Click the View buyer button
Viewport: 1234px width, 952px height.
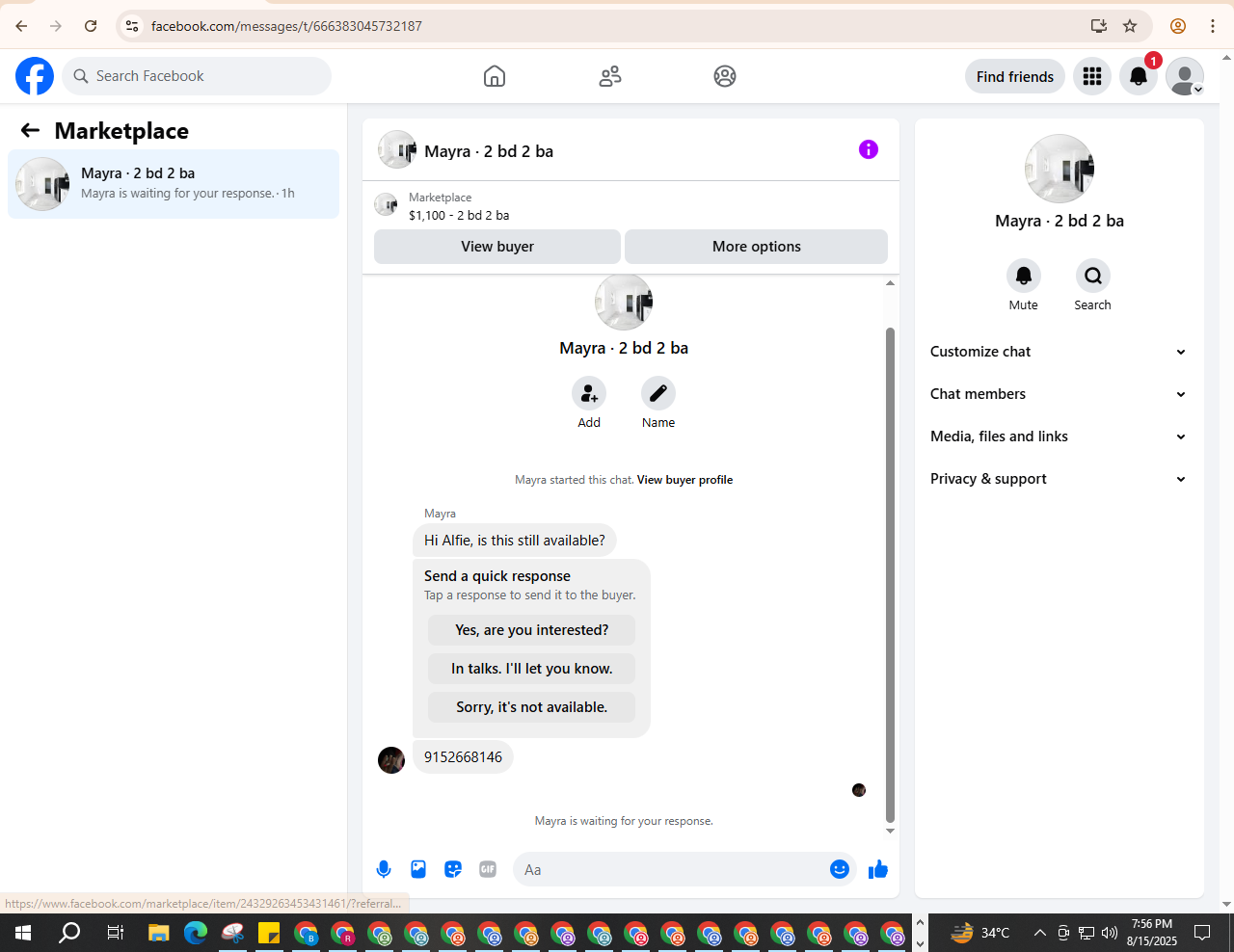coord(497,247)
